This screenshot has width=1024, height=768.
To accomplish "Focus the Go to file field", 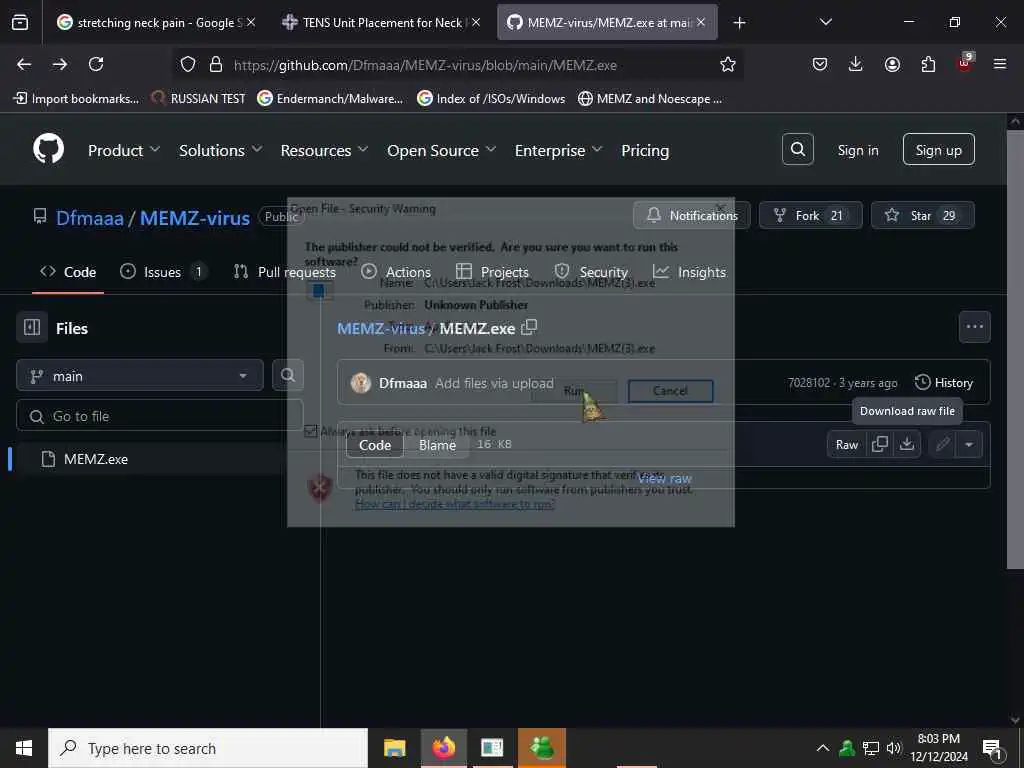I will [159, 415].
